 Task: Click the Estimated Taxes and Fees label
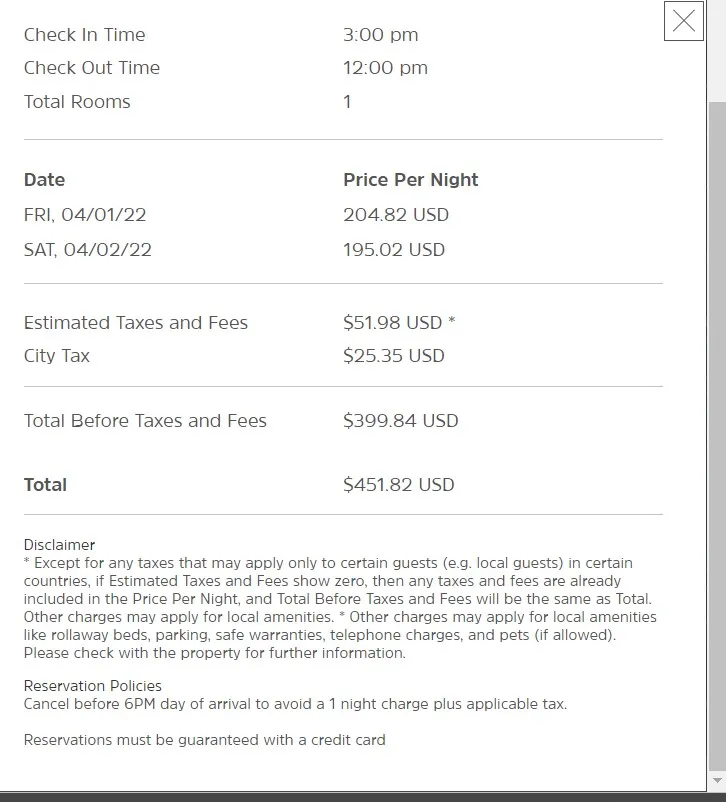point(136,323)
